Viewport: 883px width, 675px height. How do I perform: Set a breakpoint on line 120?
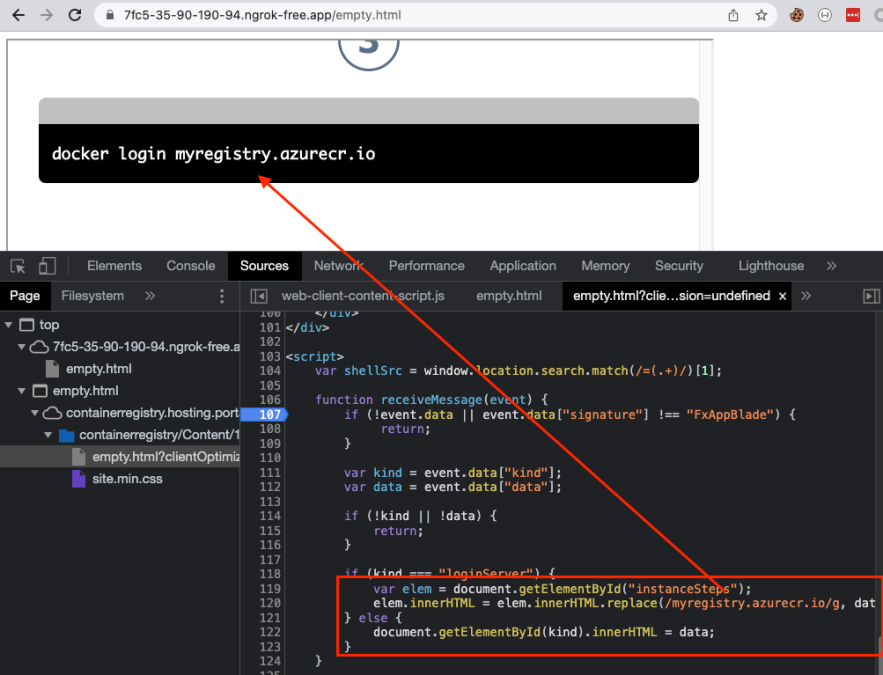pos(270,603)
